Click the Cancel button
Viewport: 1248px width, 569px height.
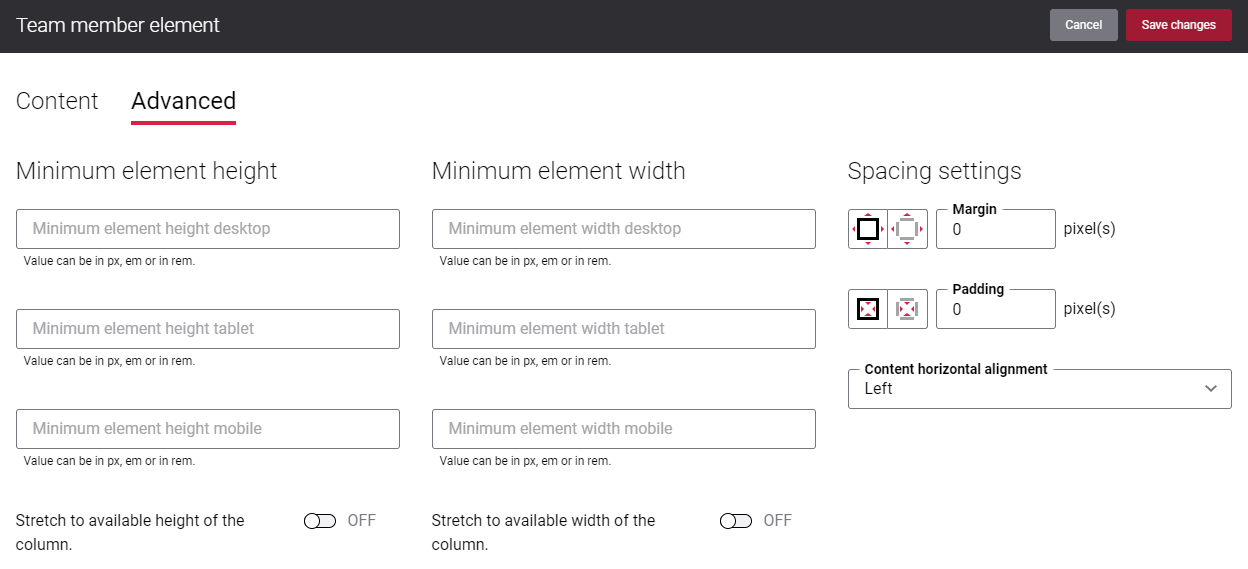(1084, 25)
